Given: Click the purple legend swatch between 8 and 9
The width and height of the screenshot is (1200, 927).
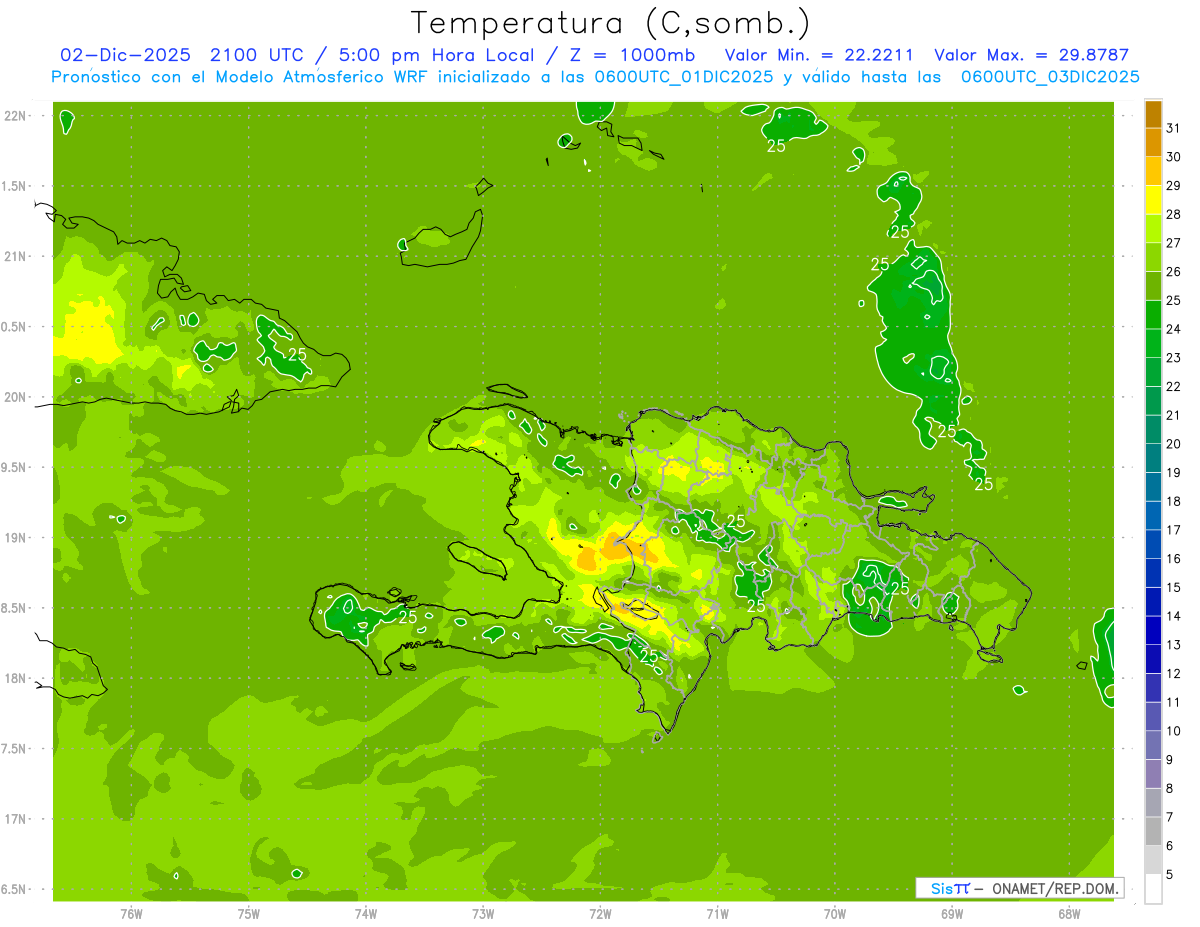Looking at the screenshot, I should 1153,774.
